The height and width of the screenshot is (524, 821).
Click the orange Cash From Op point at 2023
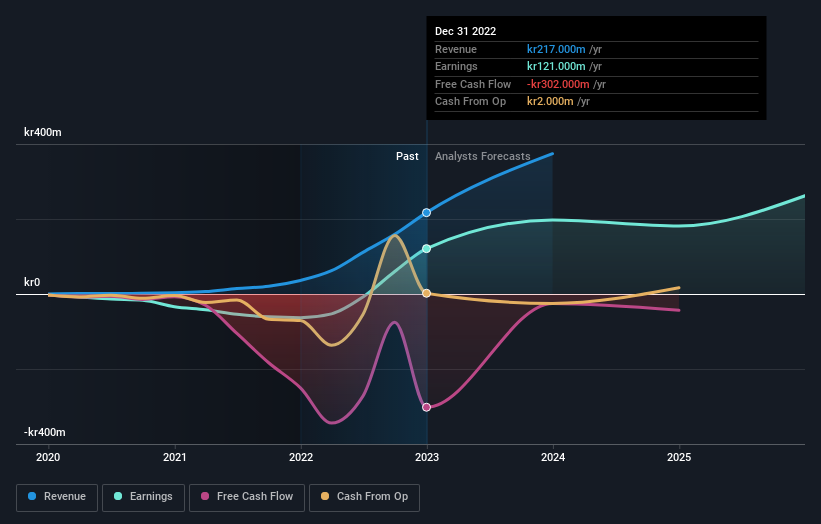pos(426,293)
